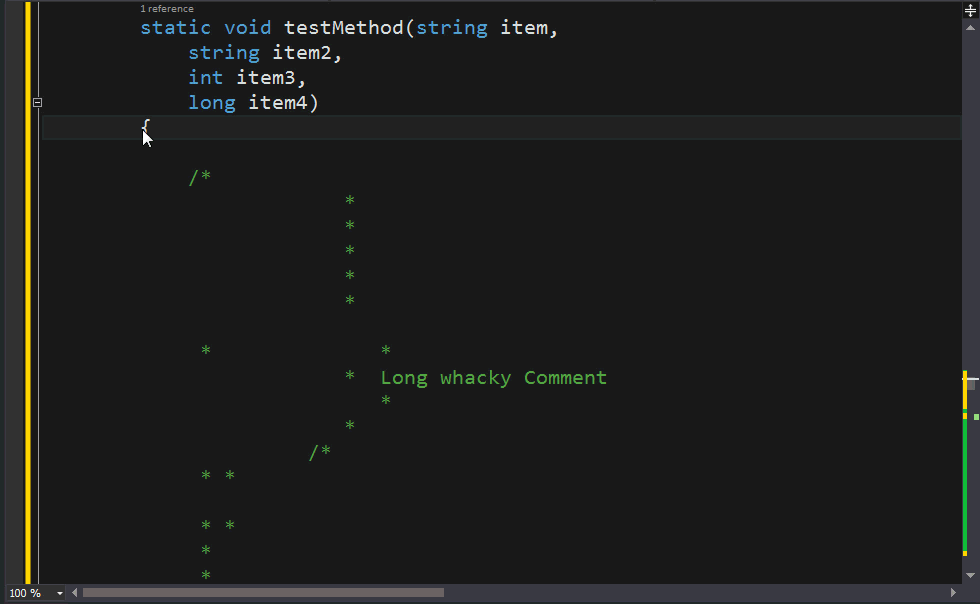980x604 pixels.
Task: Place cursor on testMethod name
Action: pos(344,28)
